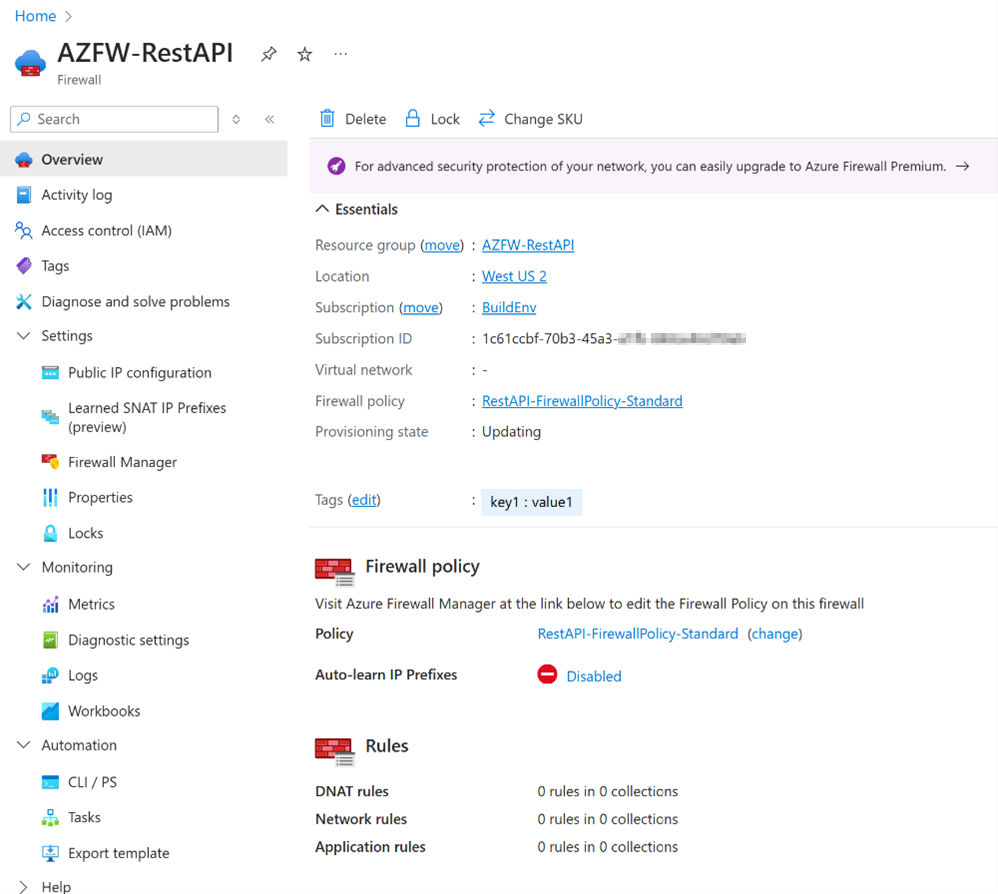This screenshot has height=894, width=998.
Task: Collapse the sidebar with the double chevron
Action: click(x=270, y=119)
